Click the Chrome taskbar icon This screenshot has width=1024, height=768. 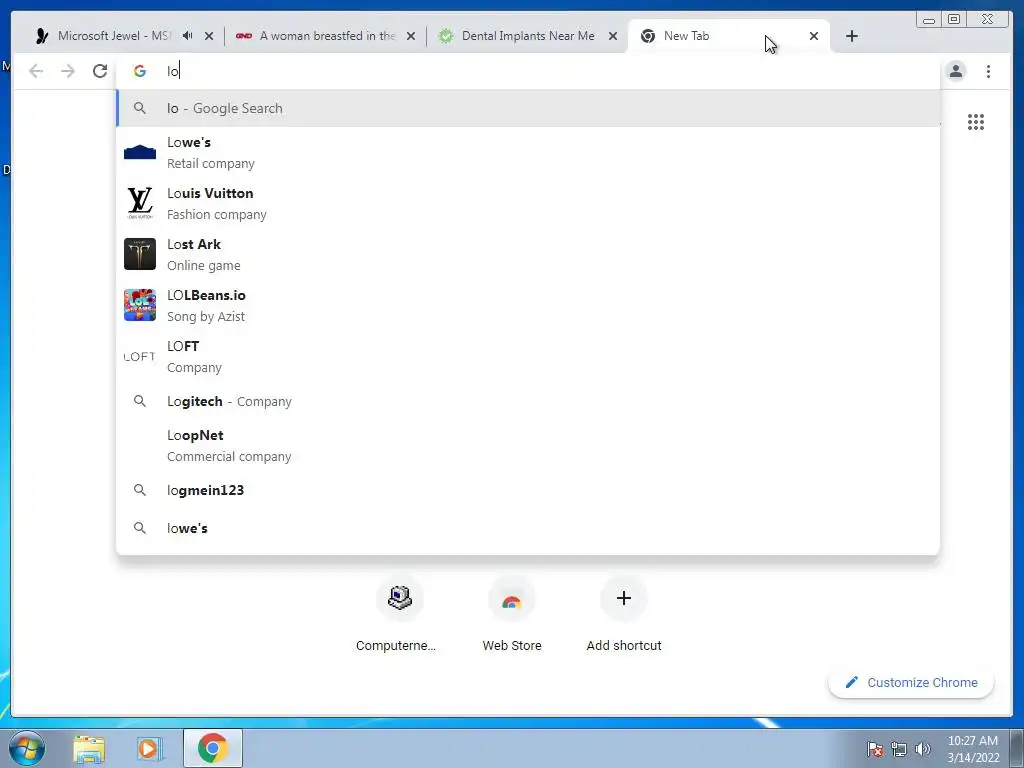click(x=213, y=748)
